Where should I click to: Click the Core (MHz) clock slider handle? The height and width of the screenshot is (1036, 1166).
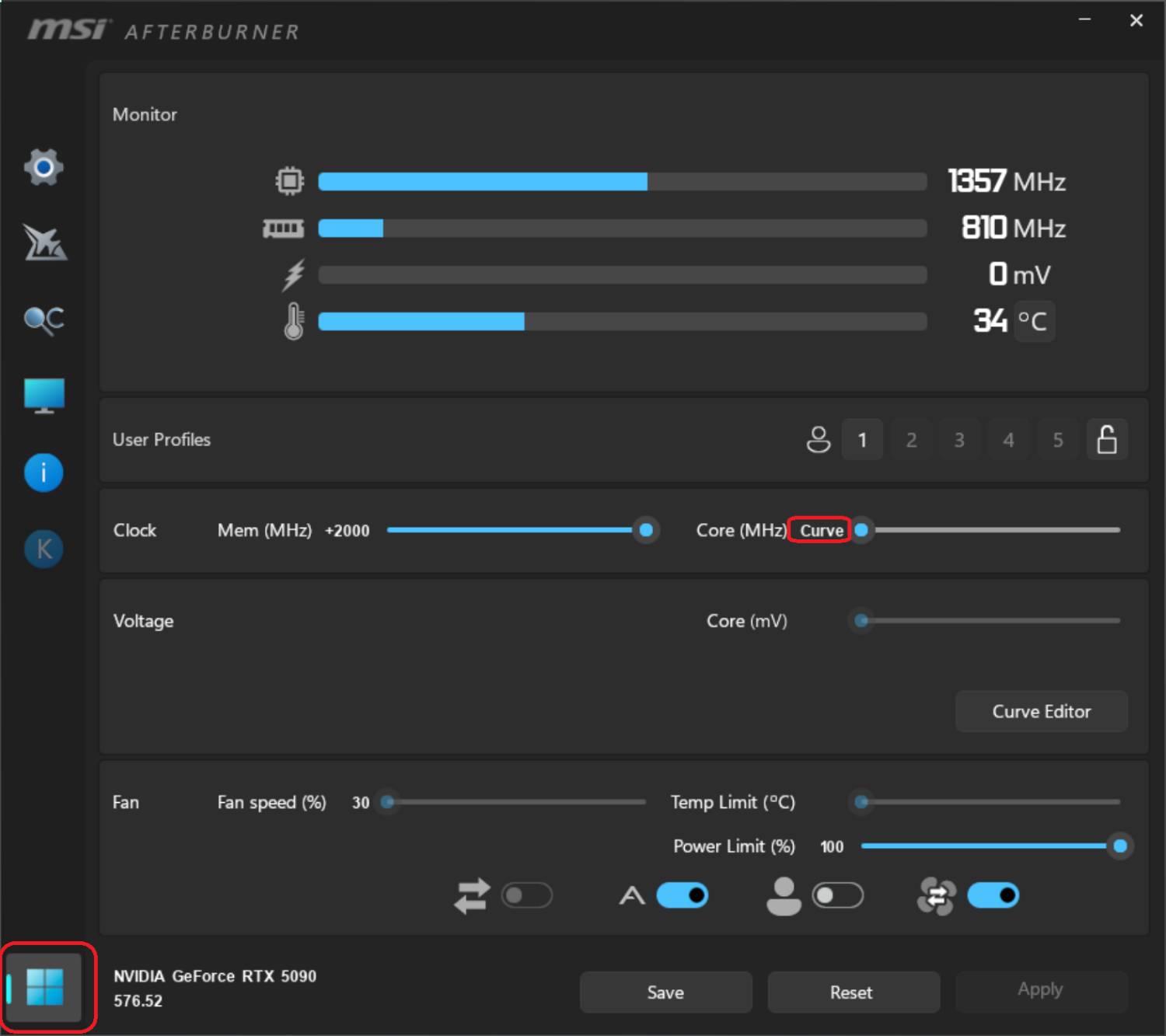[x=861, y=530]
